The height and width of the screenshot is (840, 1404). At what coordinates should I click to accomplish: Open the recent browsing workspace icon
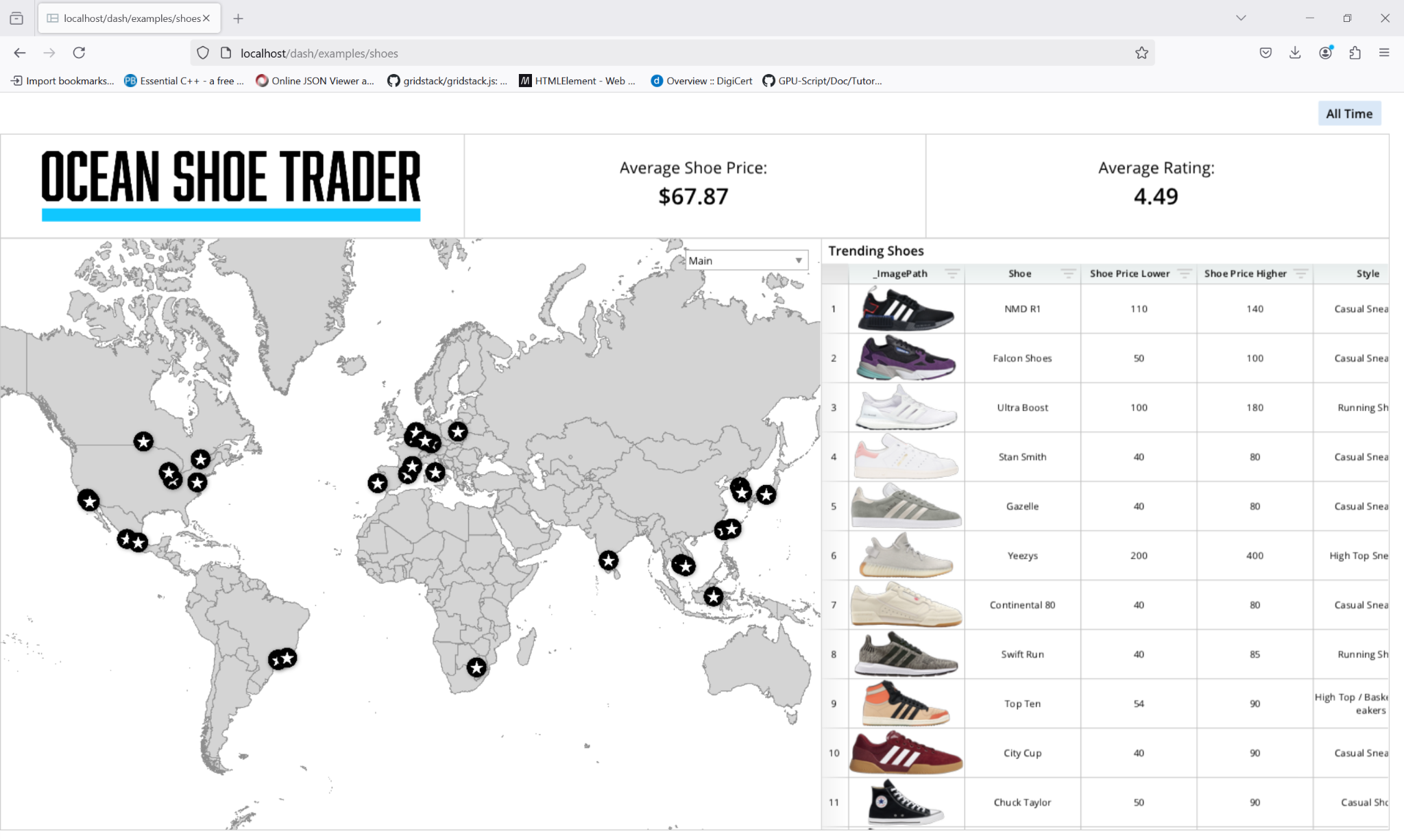(x=16, y=18)
